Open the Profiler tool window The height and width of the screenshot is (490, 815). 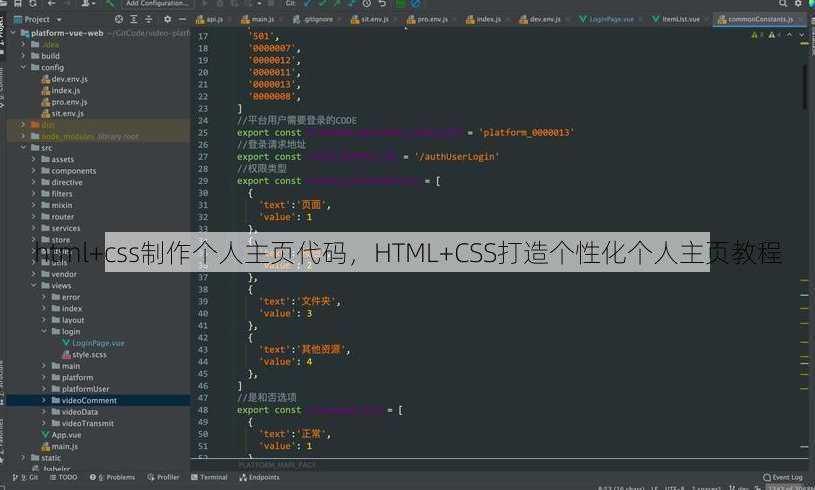click(x=163, y=477)
